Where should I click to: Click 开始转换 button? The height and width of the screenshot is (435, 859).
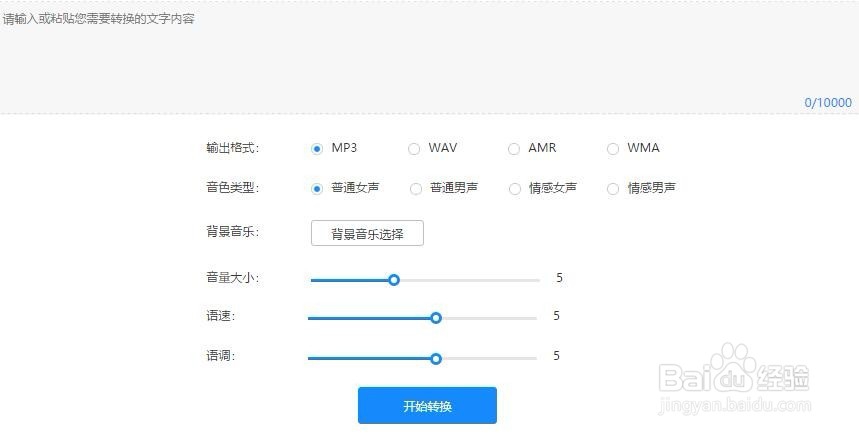click(427, 405)
